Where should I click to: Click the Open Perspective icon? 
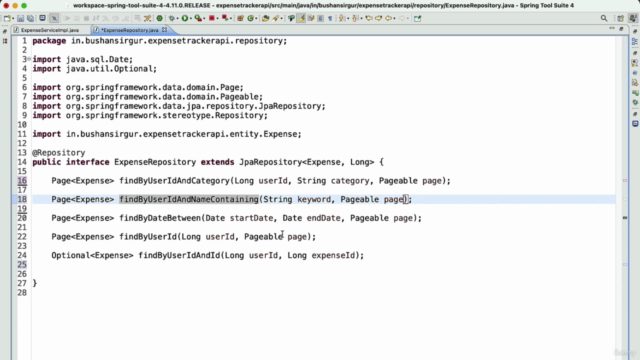coord(620,18)
